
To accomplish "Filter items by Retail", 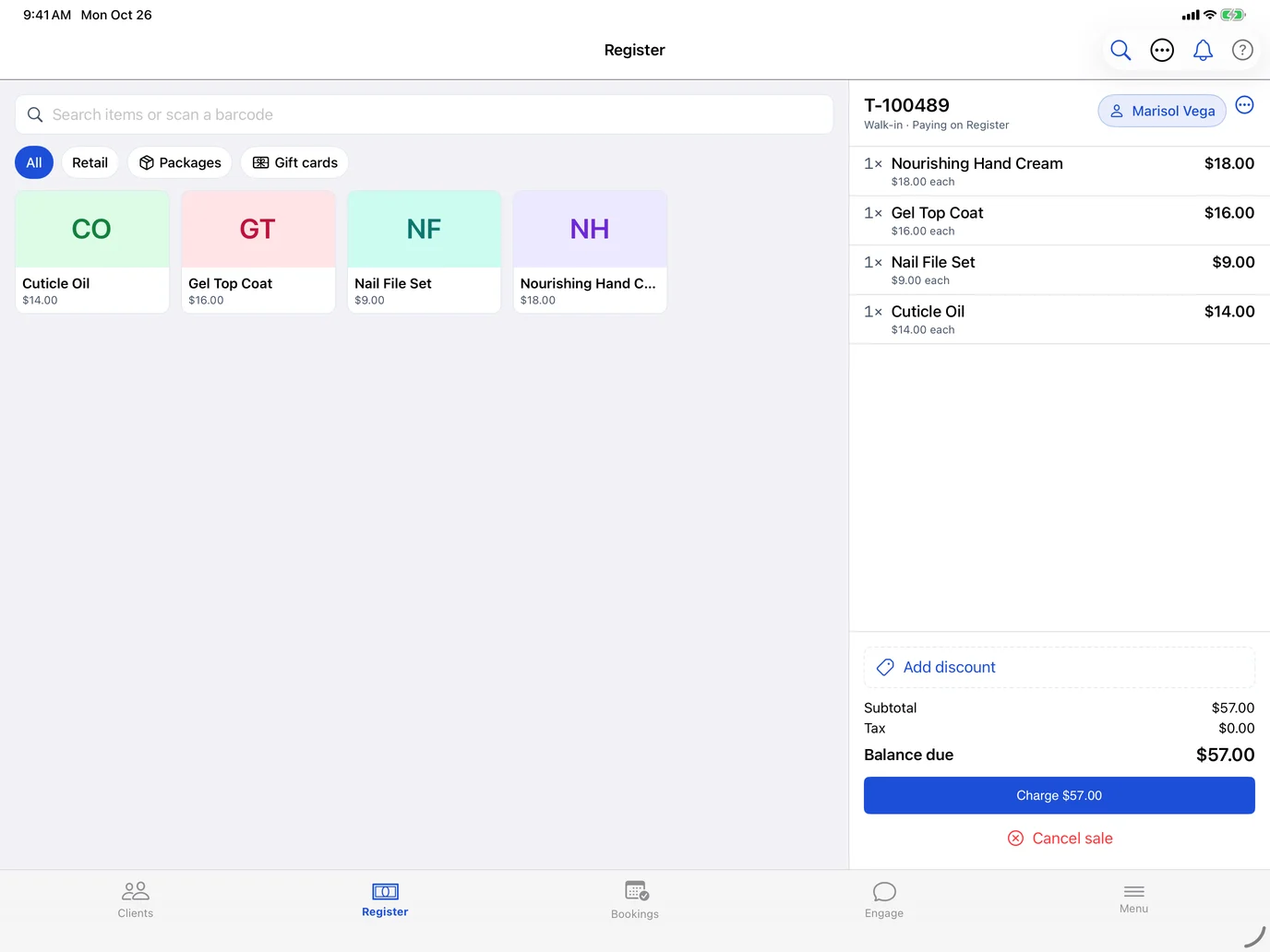I will (90, 162).
